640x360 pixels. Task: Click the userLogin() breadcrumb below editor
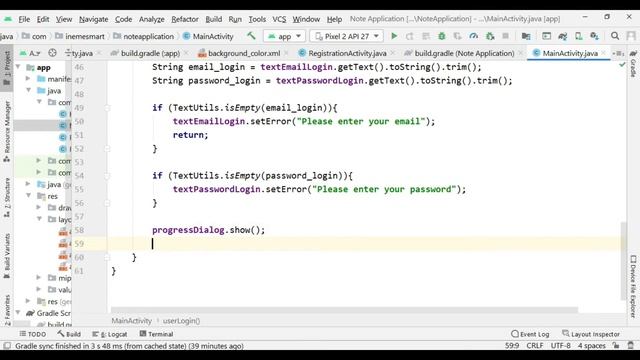[x=181, y=321]
